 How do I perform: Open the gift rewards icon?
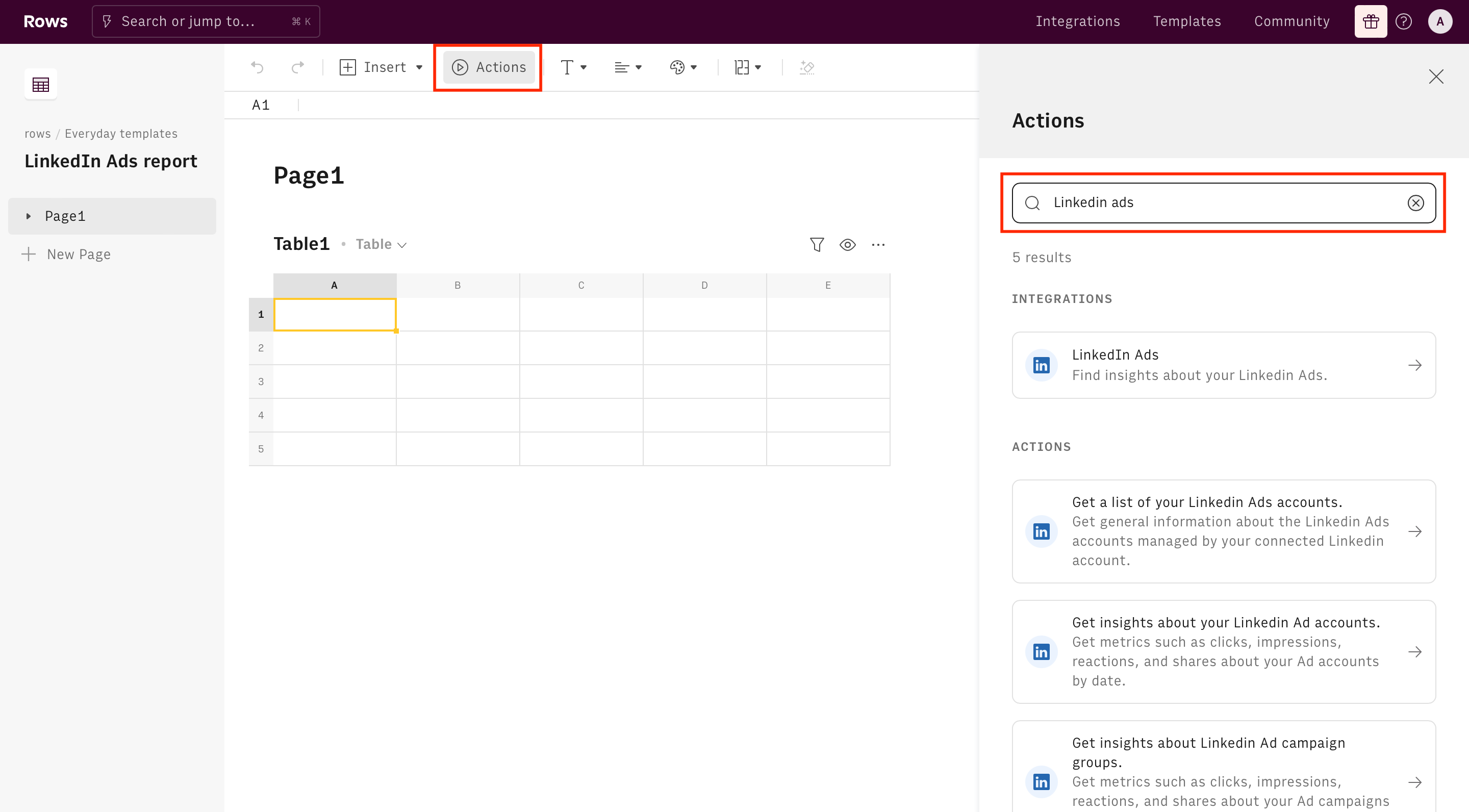pyautogui.click(x=1371, y=21)
